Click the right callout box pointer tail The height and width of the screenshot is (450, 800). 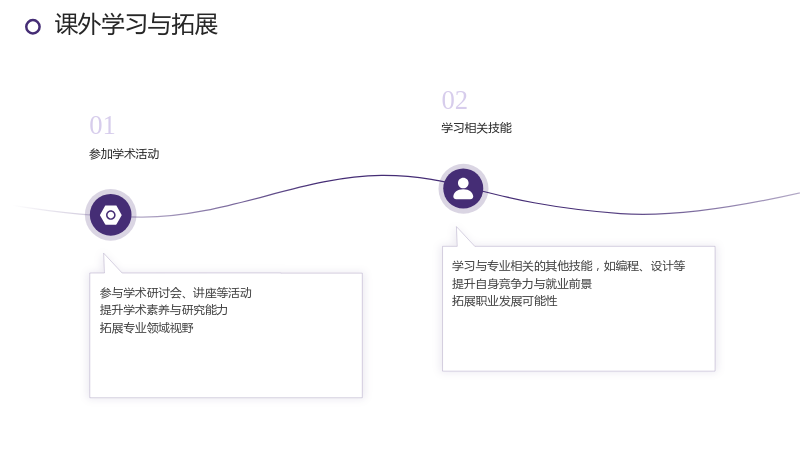(464, 238)
